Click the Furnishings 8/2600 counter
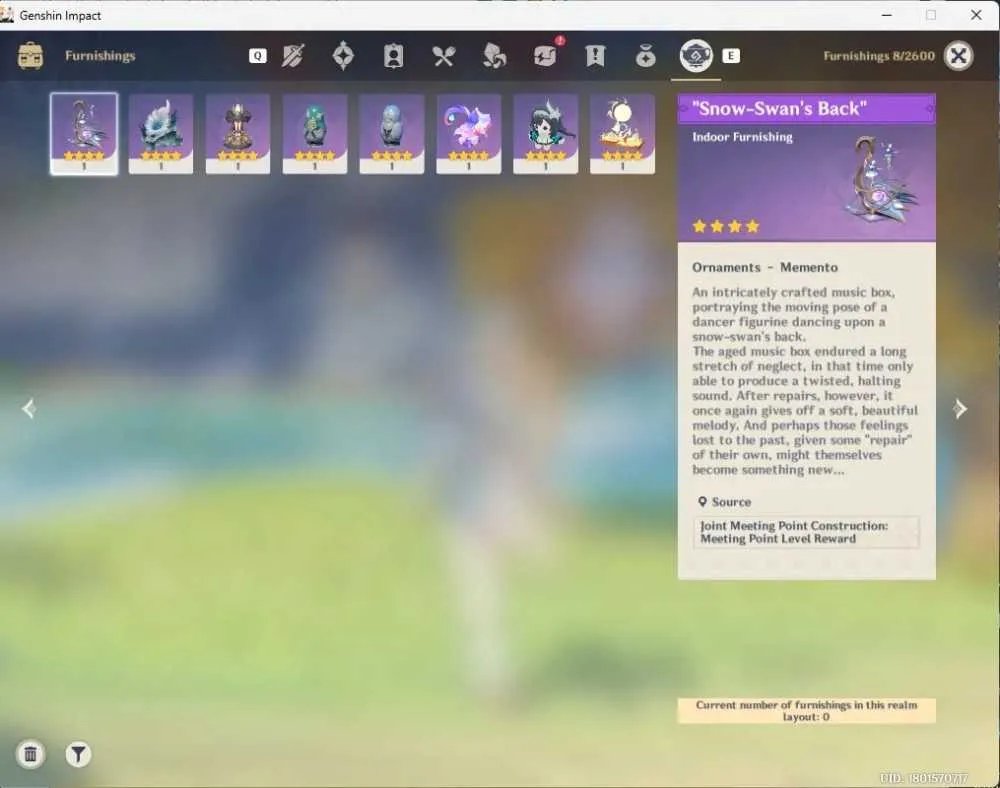This screenshot has height=788, width=1000. click(879, 56)
